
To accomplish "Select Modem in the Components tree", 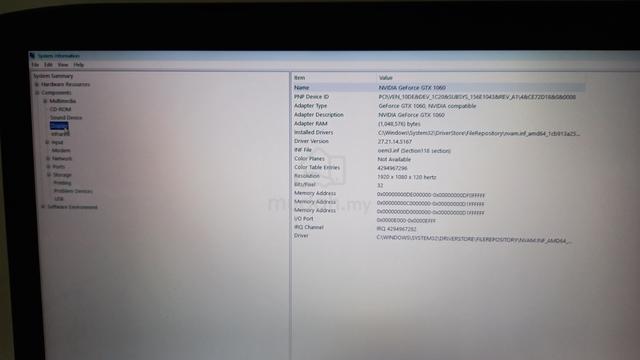I will [61, 150].
